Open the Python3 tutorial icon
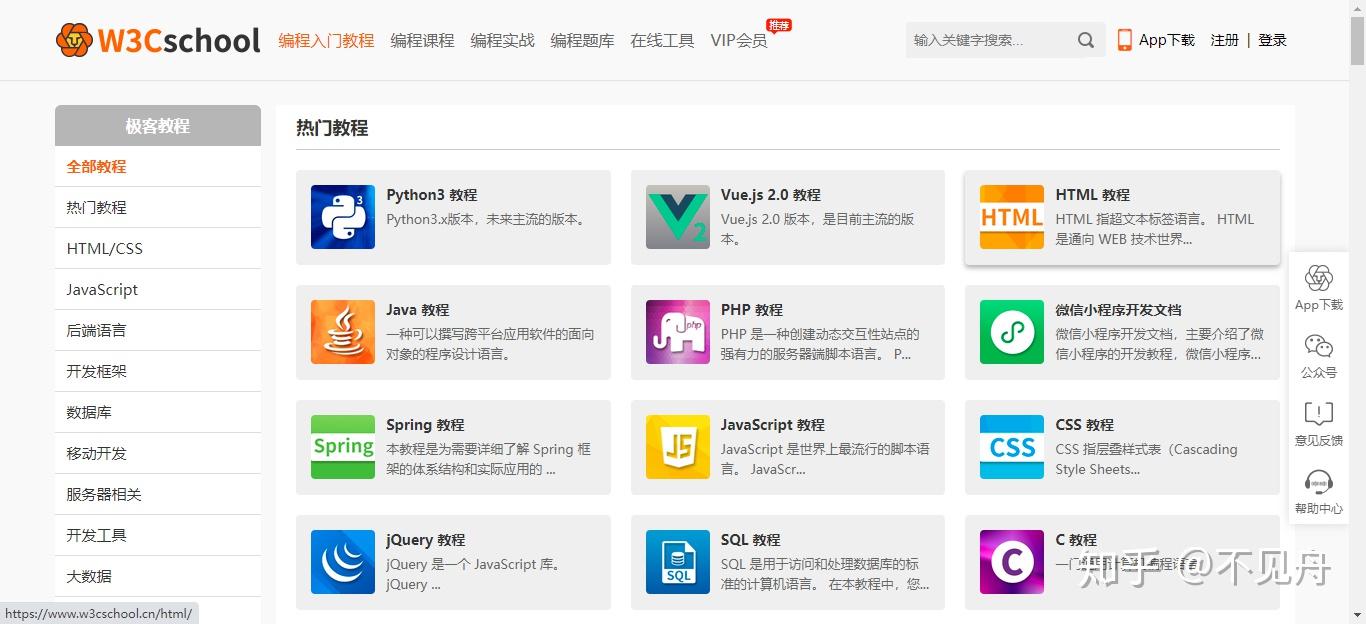Viewport: 1366px width, 624px height. tap(343, 217)
